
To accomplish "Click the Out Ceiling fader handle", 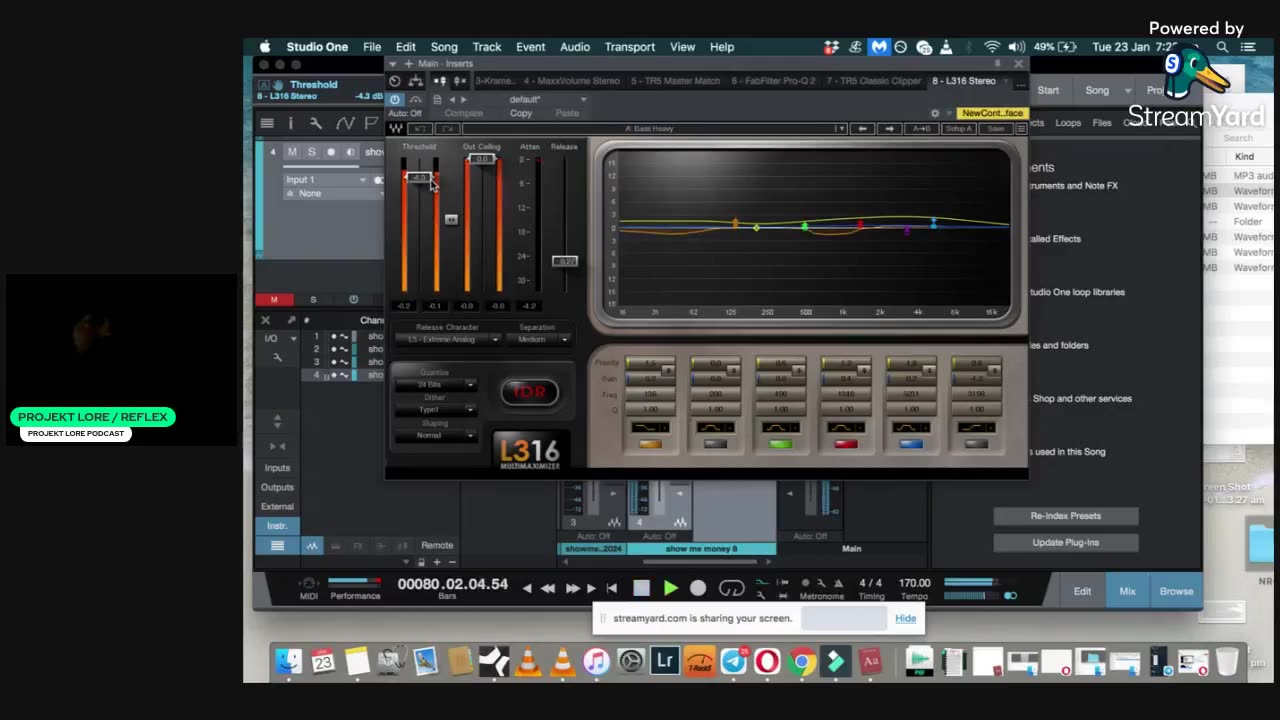I will 483,159.
